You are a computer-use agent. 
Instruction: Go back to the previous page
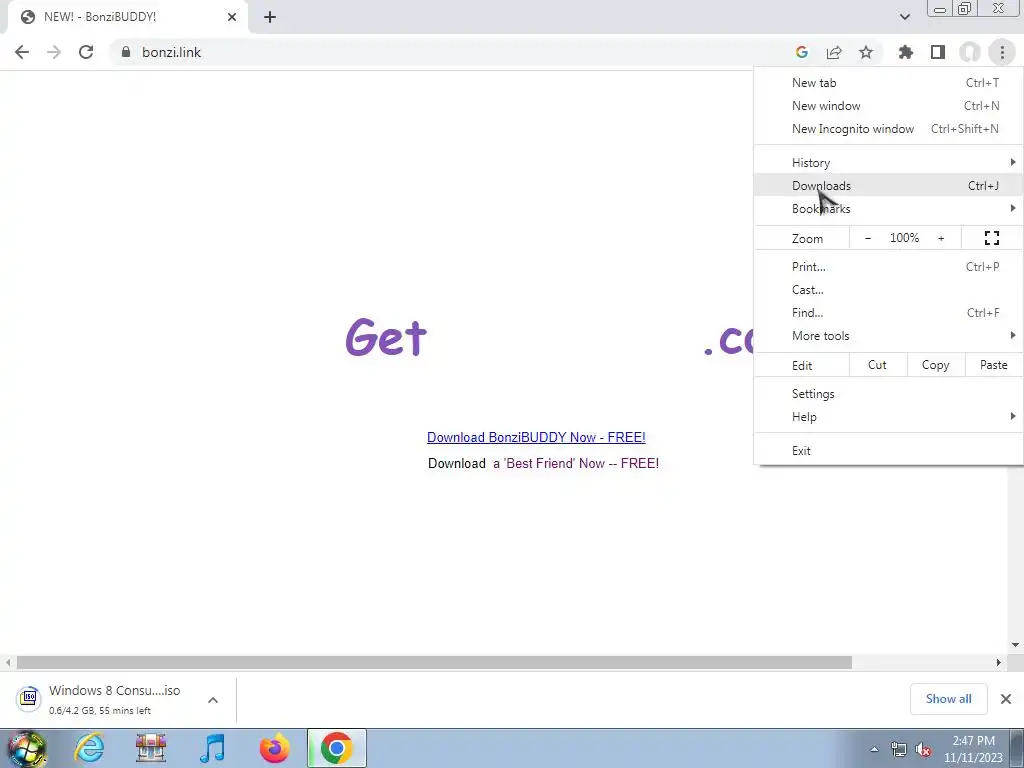(22, 52)
